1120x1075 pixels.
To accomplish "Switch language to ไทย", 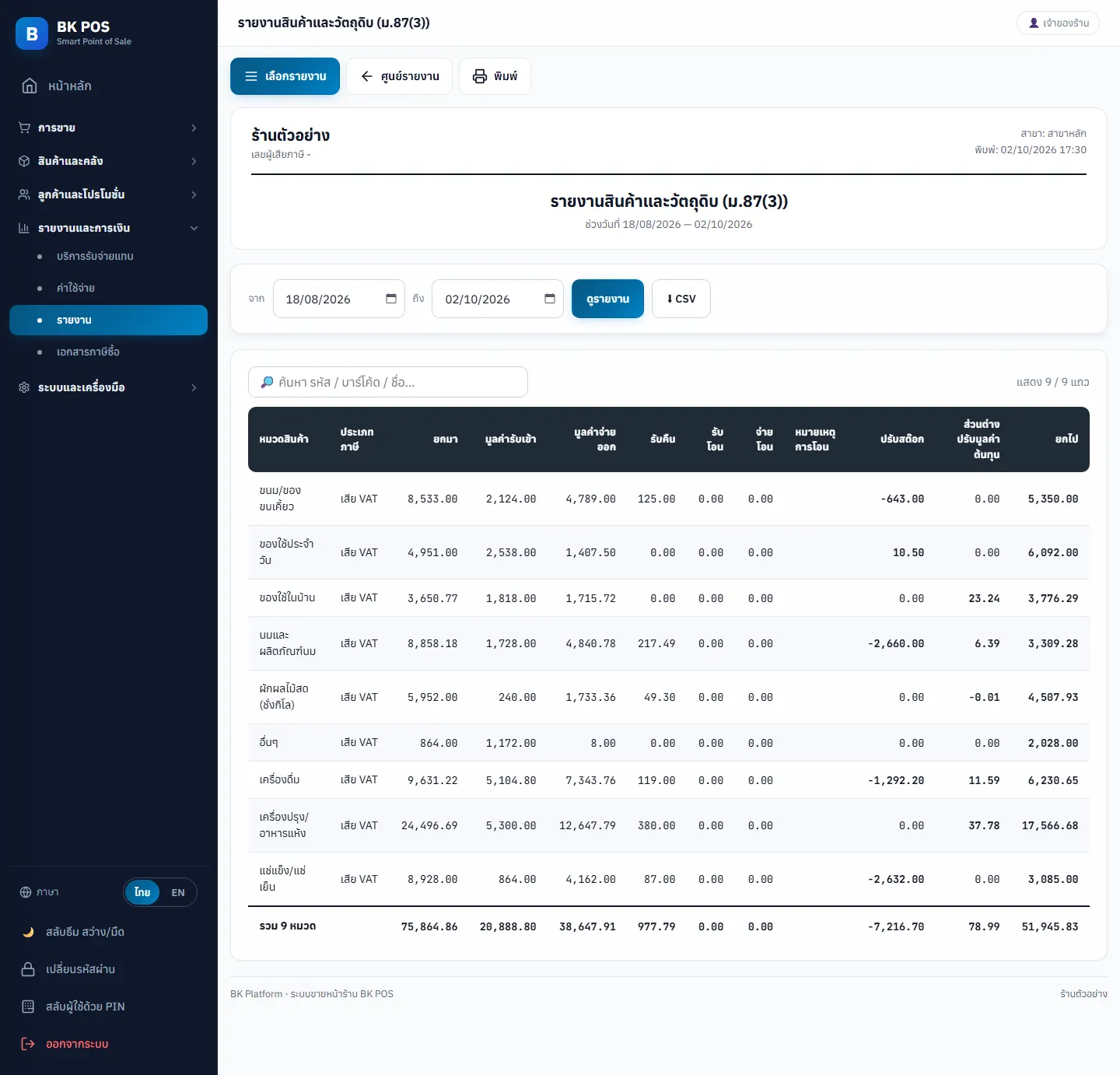I will (142, 892).
